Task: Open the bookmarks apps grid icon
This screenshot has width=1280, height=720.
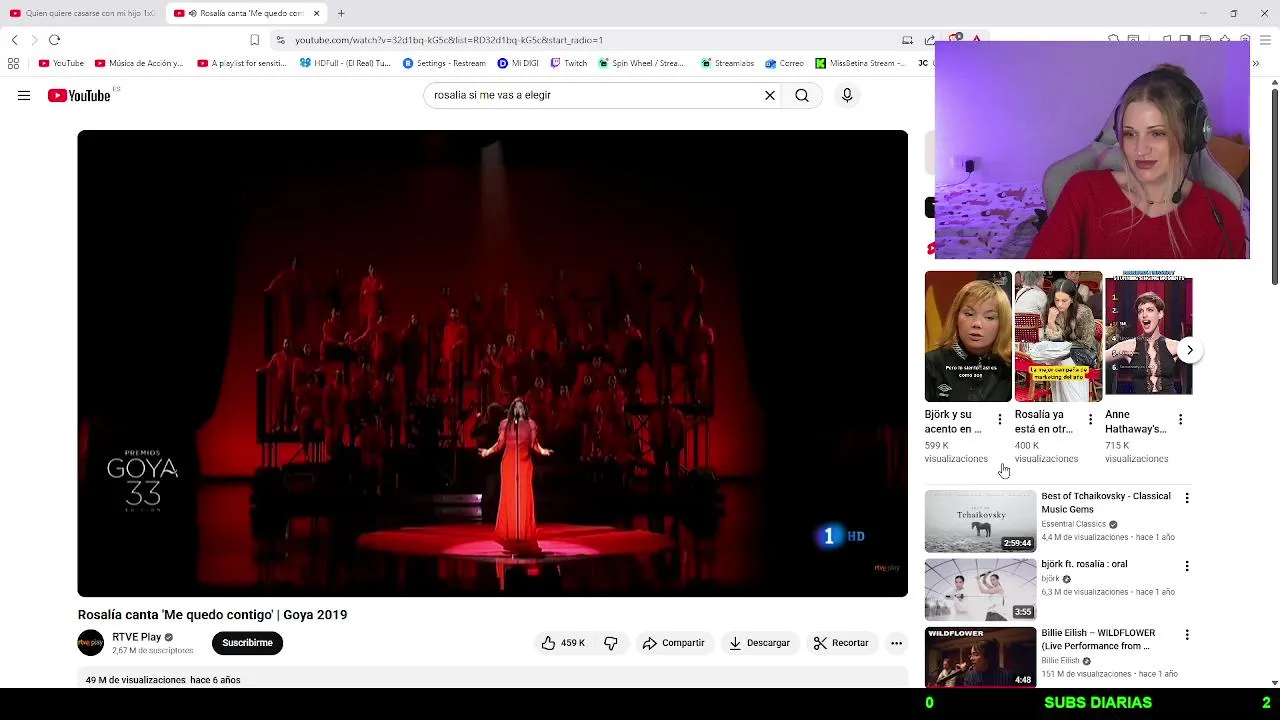Action: point(13,63)
